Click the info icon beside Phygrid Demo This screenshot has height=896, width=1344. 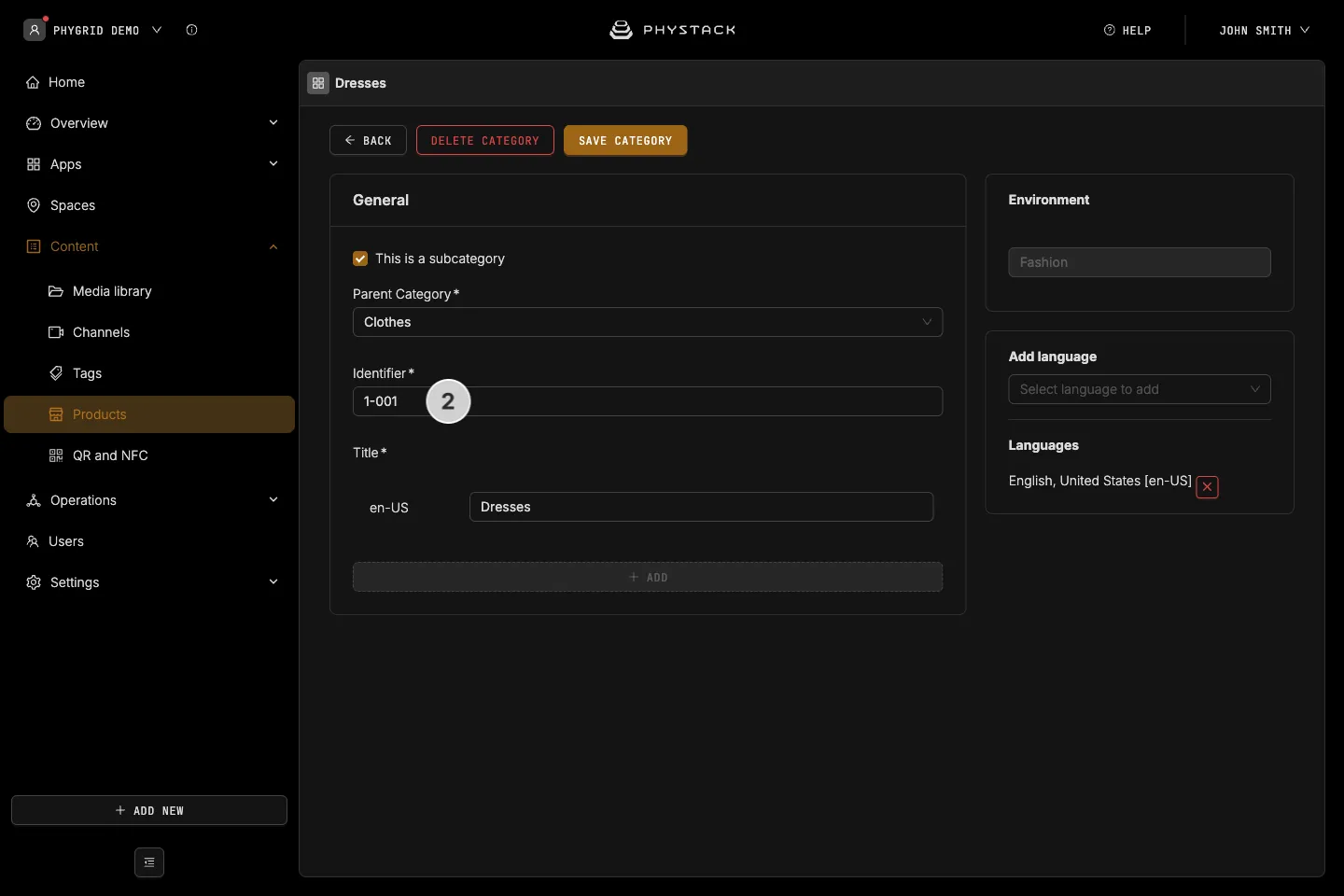pyautogui.click(x=191, y=30)
